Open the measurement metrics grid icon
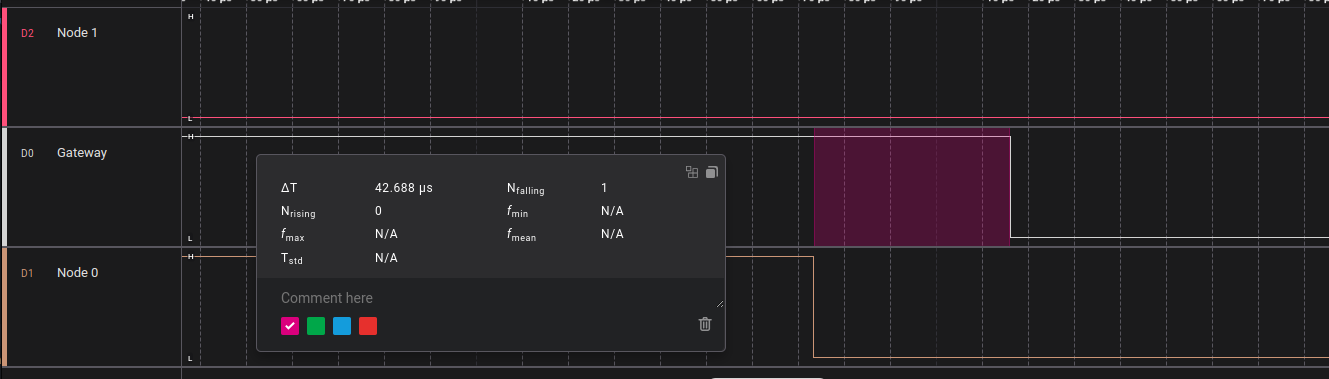Image resolution: width=1329 pixels, height=379 pixels. coord(691,172)
